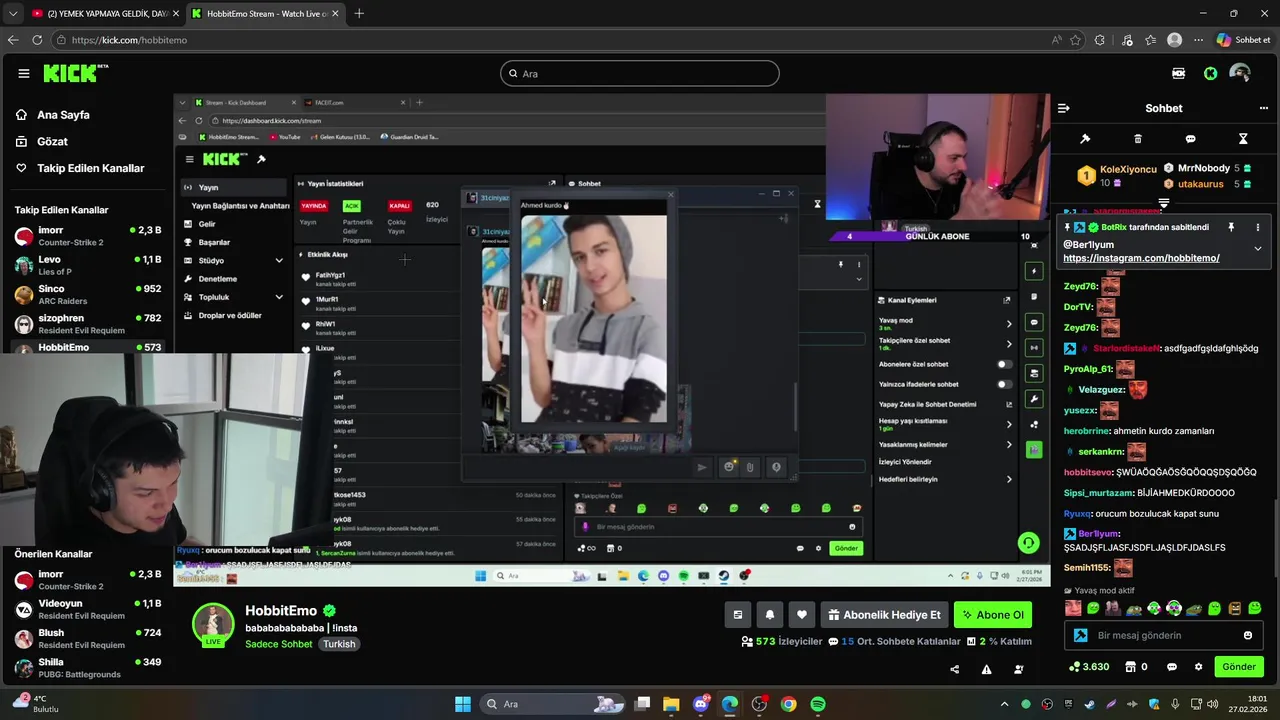Select the HobbitEmo Stream browser tab
Image resolution: width=1280 pixels, height=720 pixels.
(265, 13)
